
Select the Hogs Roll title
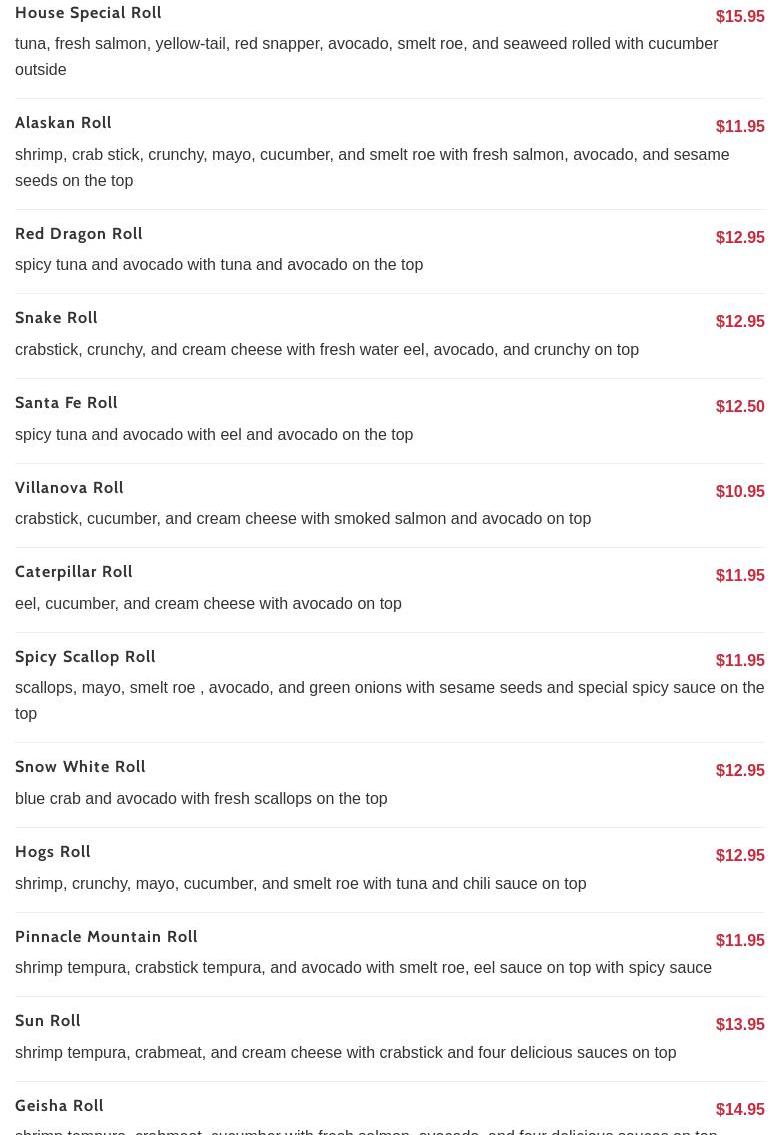tap(53, 852)
